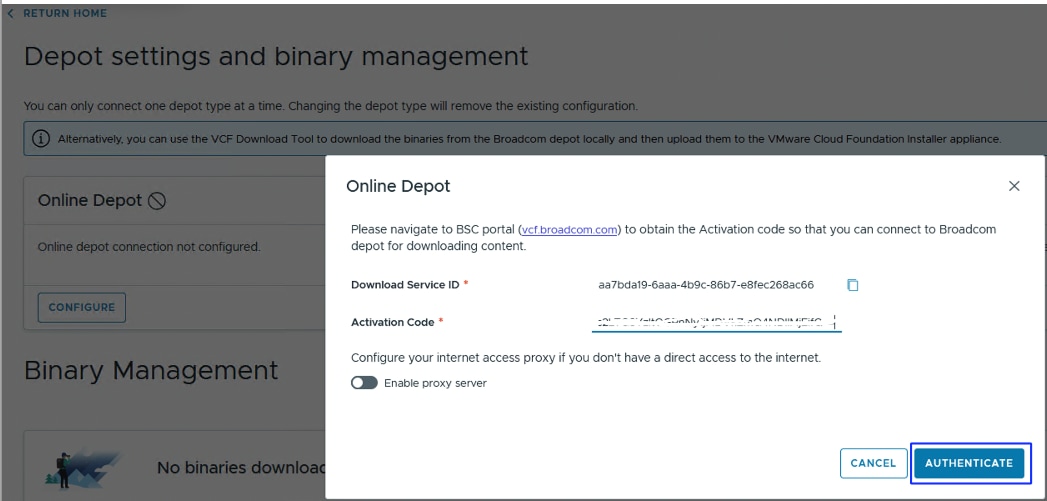Click the CONFIGURE button under Online Depot

click(81, 307)
